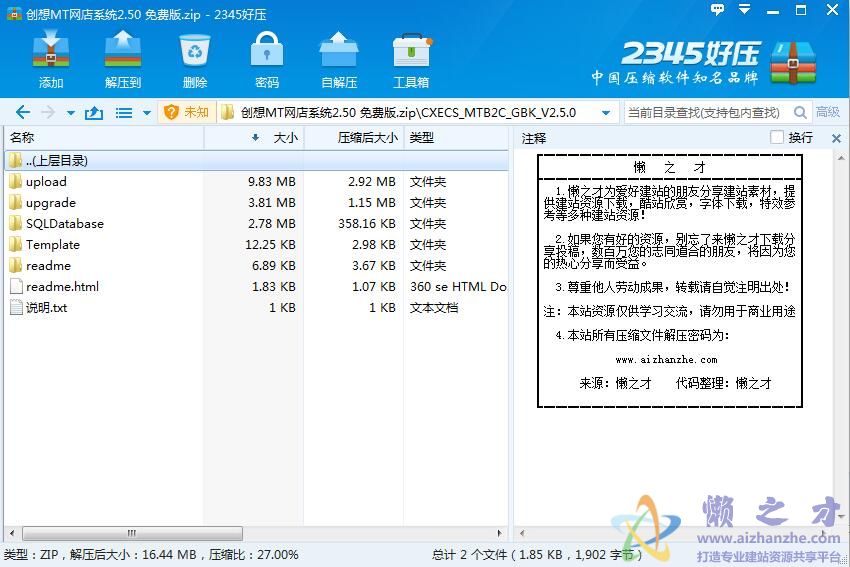Click the 高级 advanced search link
This screenshot has height=567, width=850.
[x=828, y=112]
